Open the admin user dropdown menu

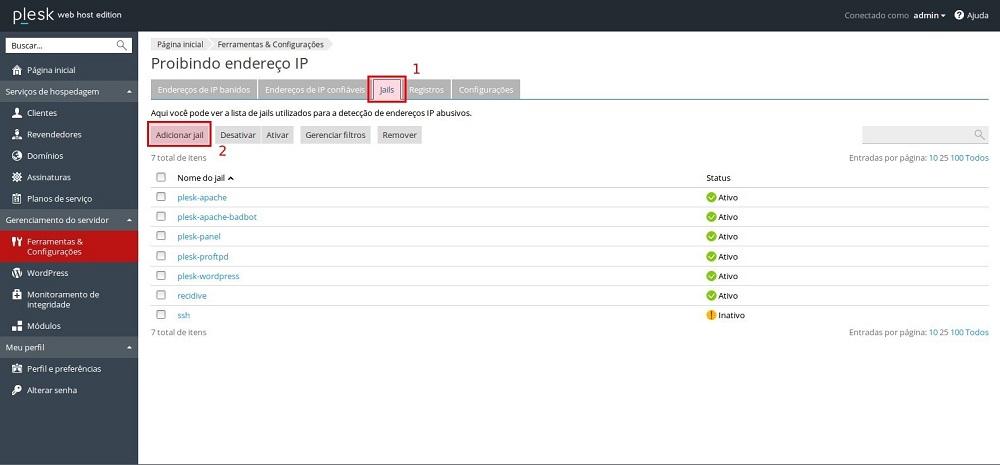click(x=929, y=15)
